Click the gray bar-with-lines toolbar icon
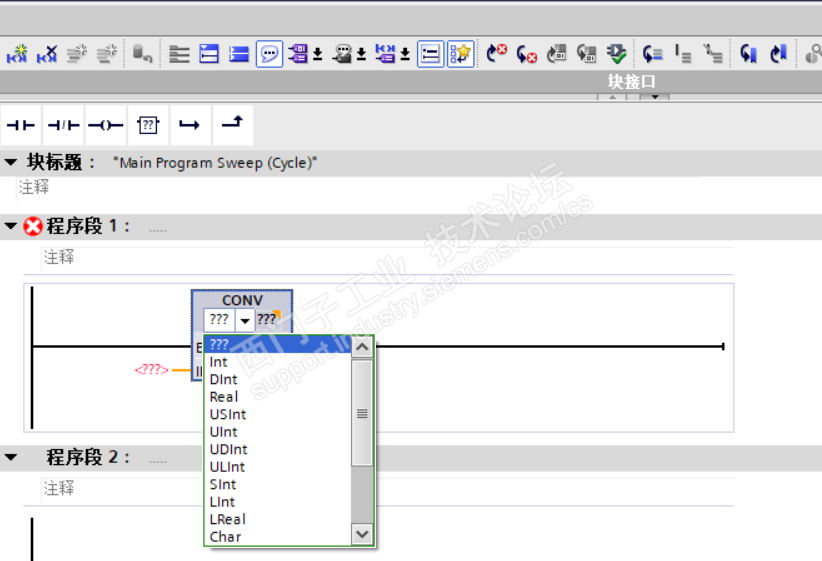 (683, 54)
